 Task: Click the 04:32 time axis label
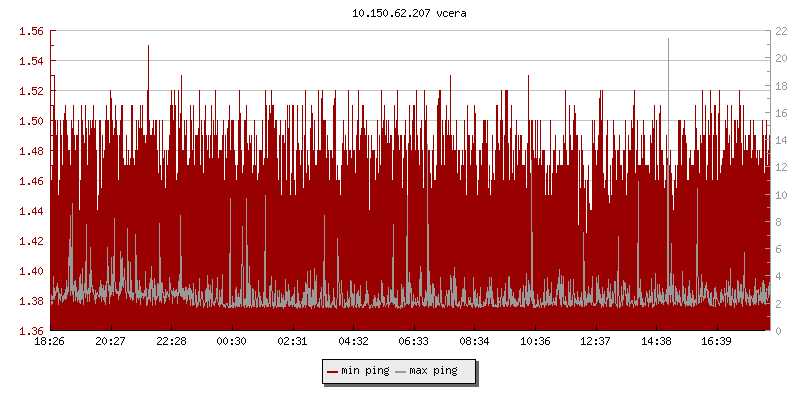click(353, 341)
